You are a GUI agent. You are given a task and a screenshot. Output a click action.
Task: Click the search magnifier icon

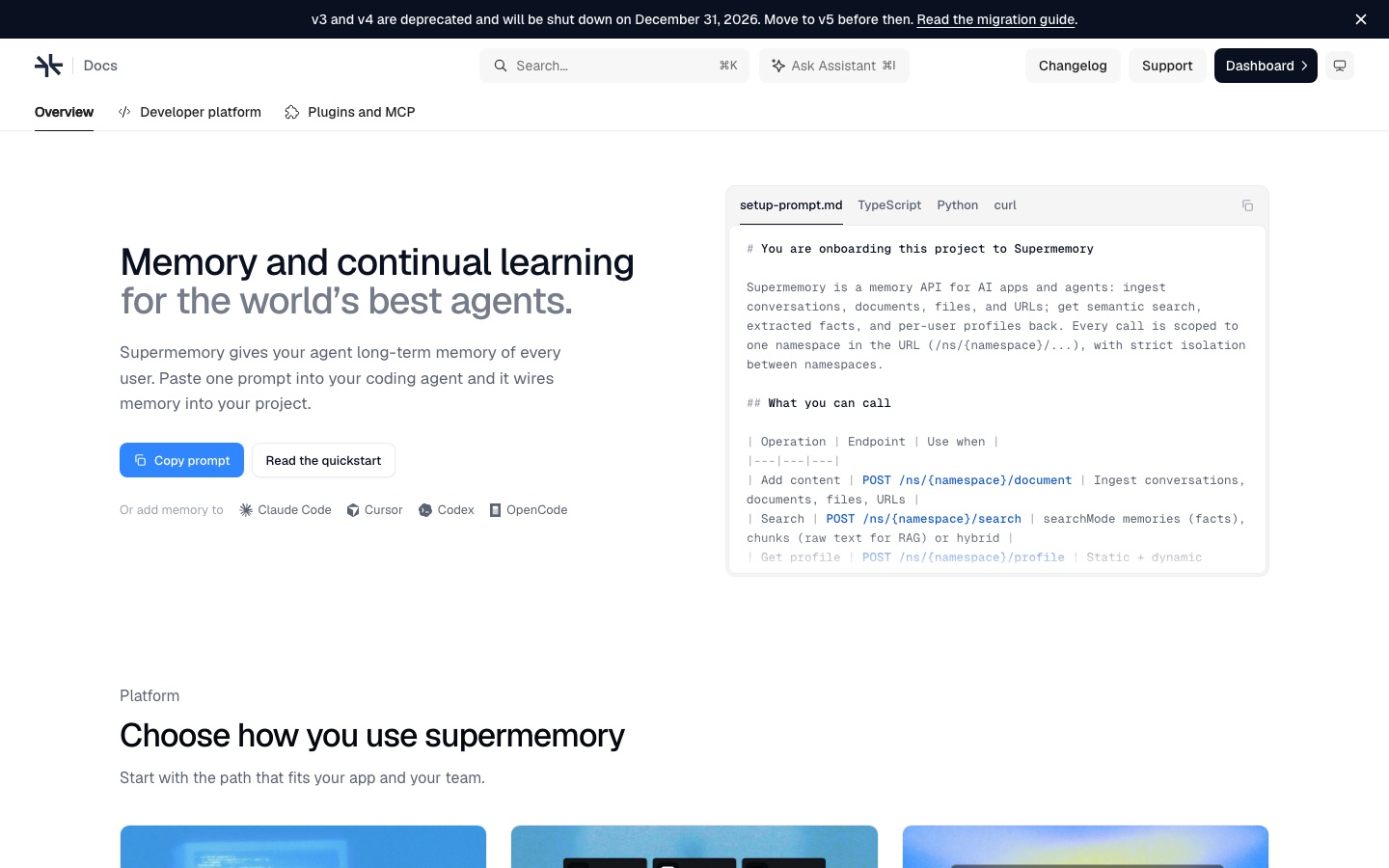click(x=501, y=66)
